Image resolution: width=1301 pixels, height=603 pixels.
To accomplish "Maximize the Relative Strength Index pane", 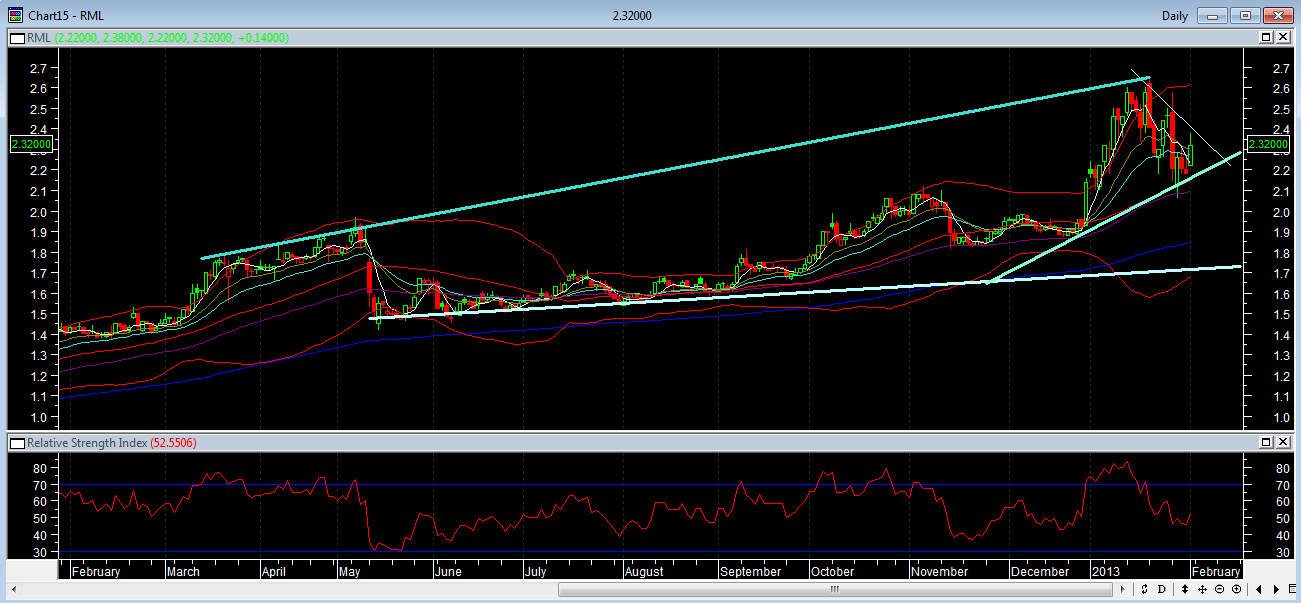I will click(x=1266, y=441).
